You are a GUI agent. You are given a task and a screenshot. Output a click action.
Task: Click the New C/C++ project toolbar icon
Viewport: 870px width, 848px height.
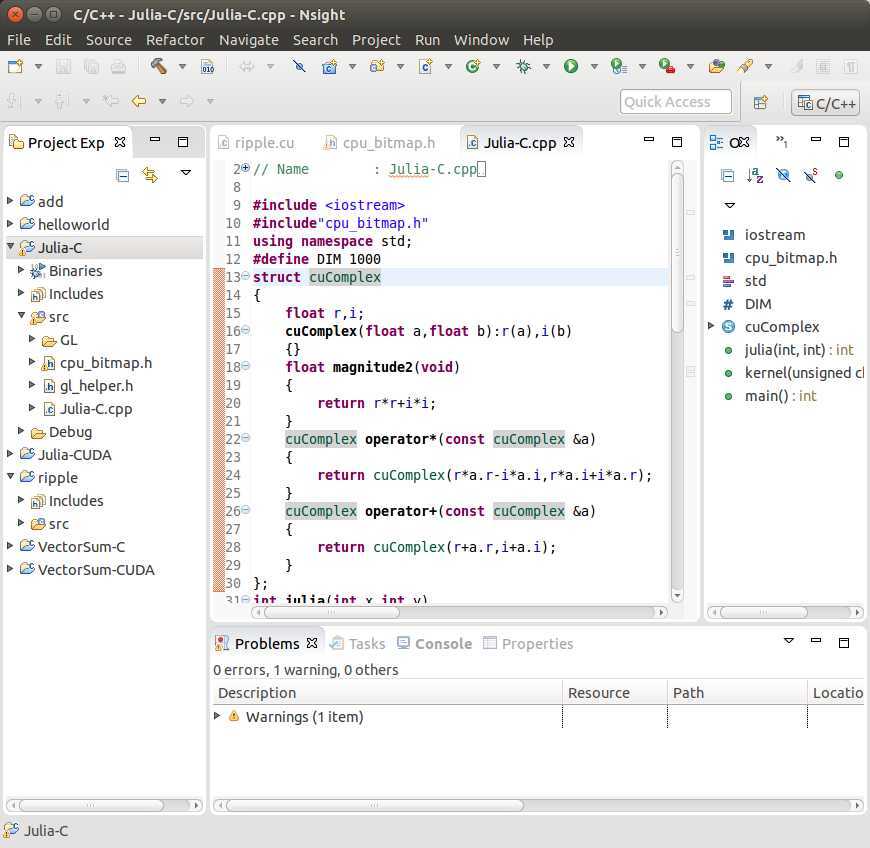pos(330,67)
